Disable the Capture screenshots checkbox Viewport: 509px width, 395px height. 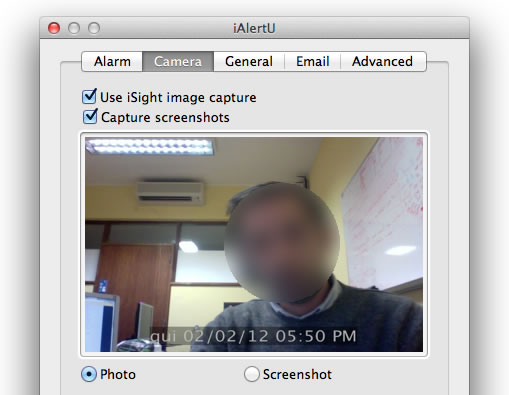[x=90, y=117]
